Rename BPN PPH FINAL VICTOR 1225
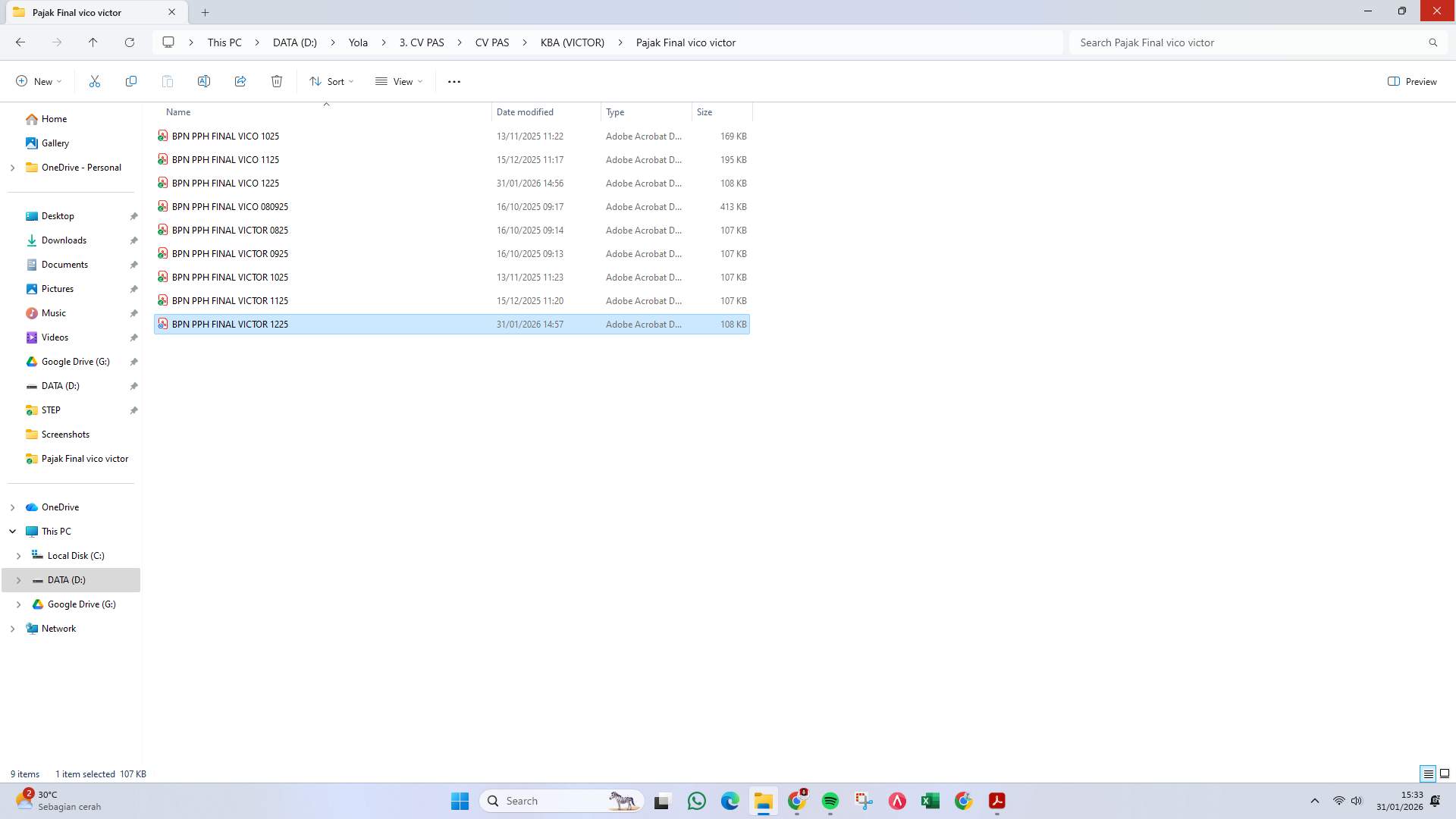 204,81
